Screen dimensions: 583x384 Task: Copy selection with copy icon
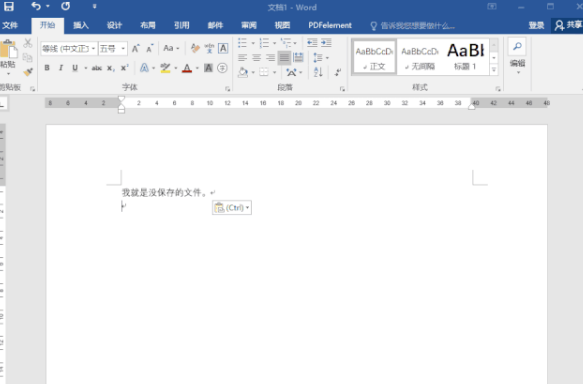[28, 58]
